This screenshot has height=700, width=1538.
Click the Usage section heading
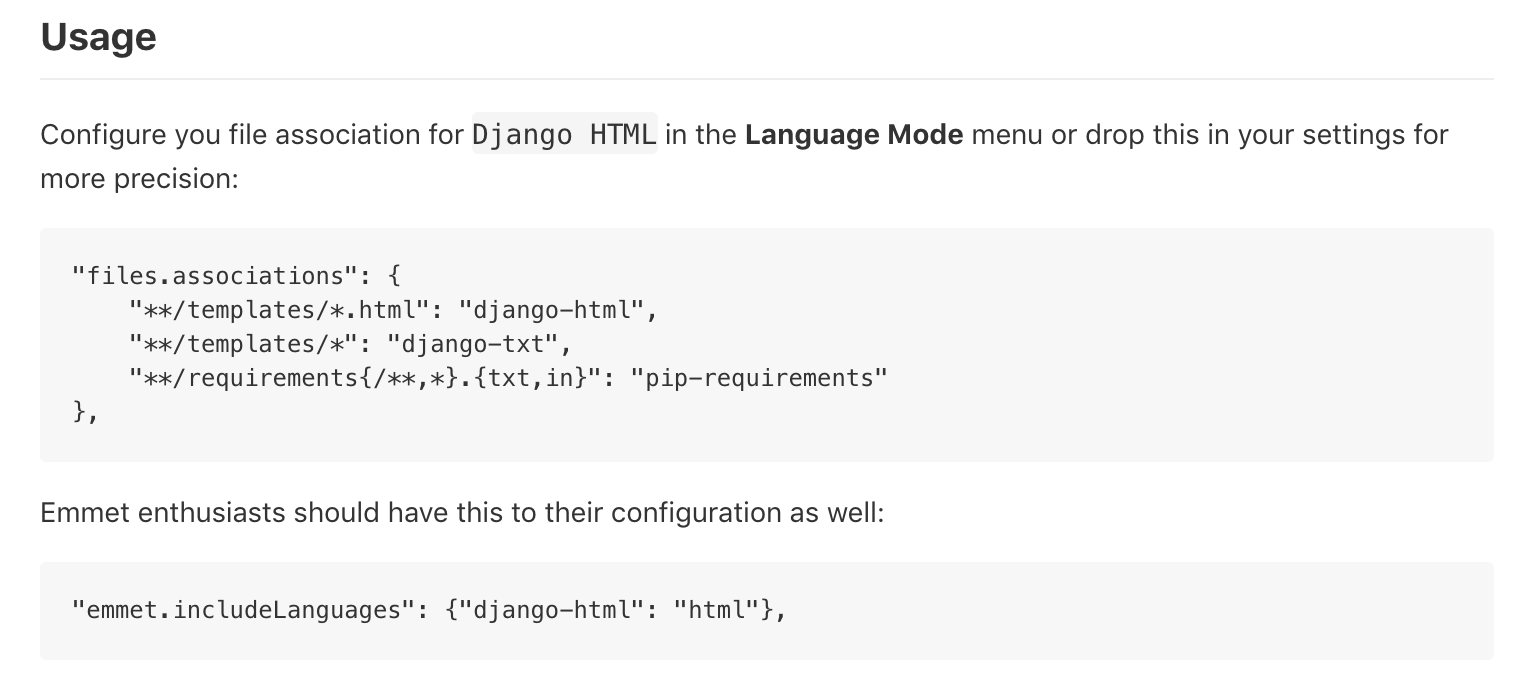click(x=97, y=37)
